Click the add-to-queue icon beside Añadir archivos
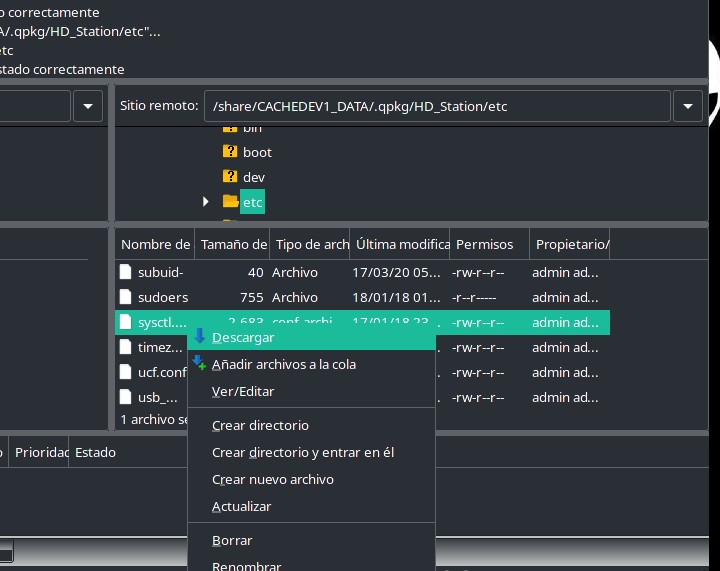 (200, 364)
